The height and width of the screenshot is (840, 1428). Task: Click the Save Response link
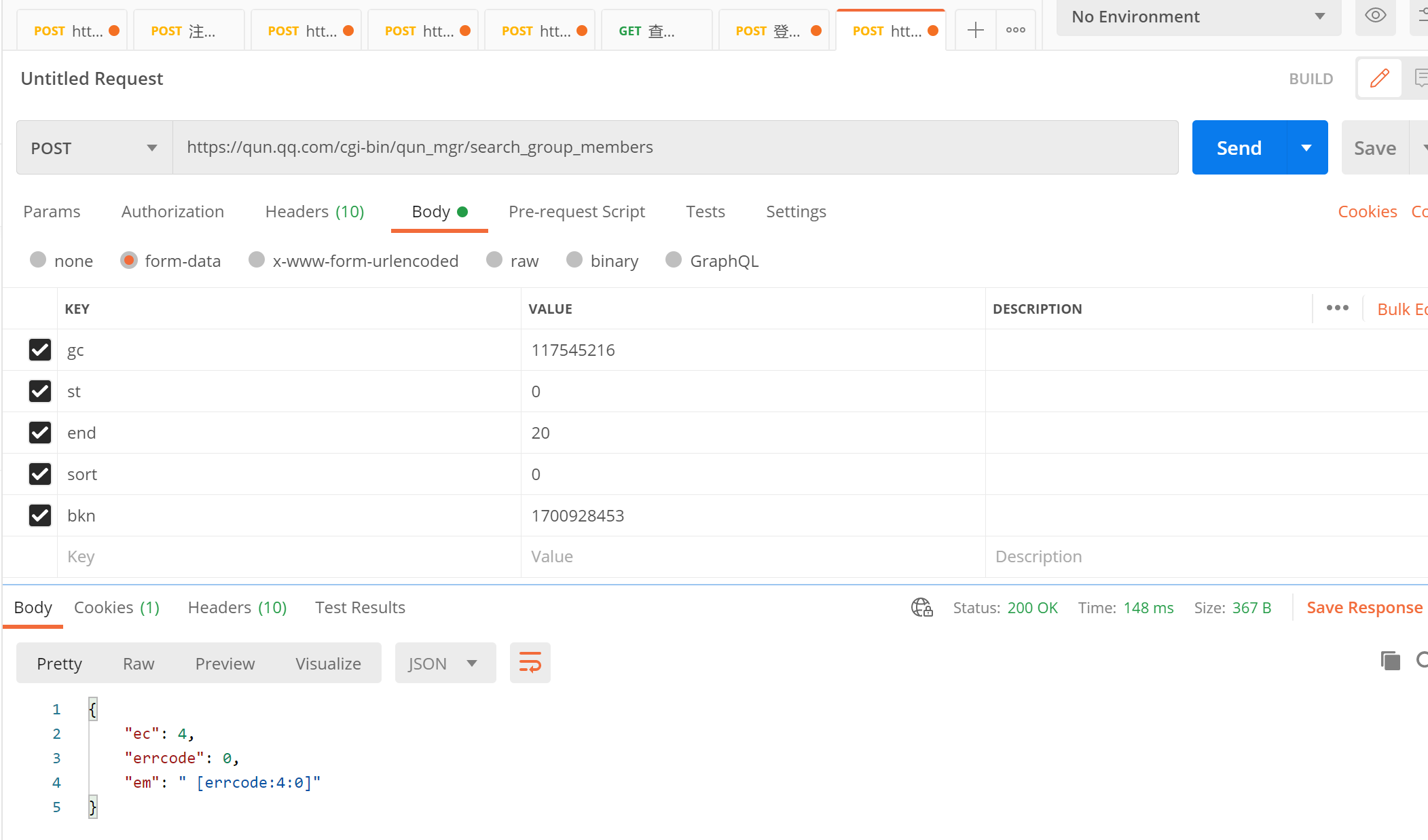(1364, 608)
